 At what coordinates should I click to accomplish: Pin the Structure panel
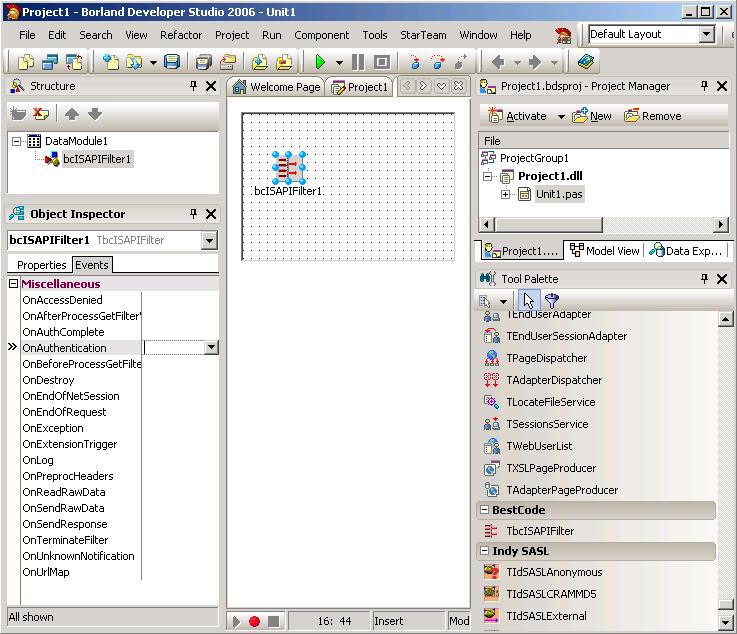point(193,86)
